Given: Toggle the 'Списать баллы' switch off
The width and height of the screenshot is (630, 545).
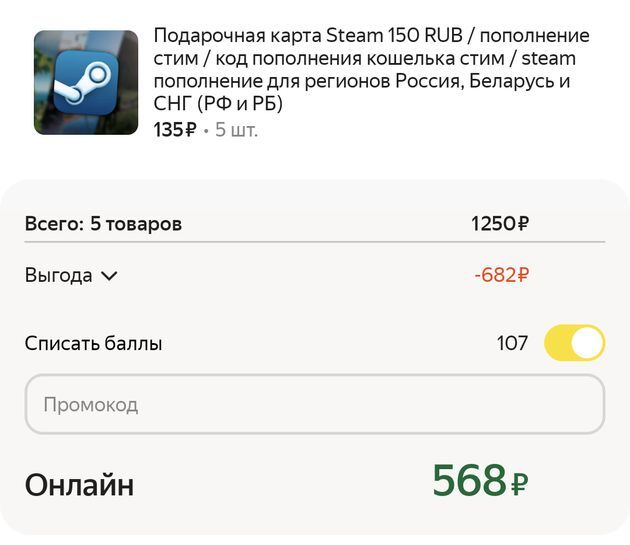Looking at the screenshot, I should tap(574, 343).
